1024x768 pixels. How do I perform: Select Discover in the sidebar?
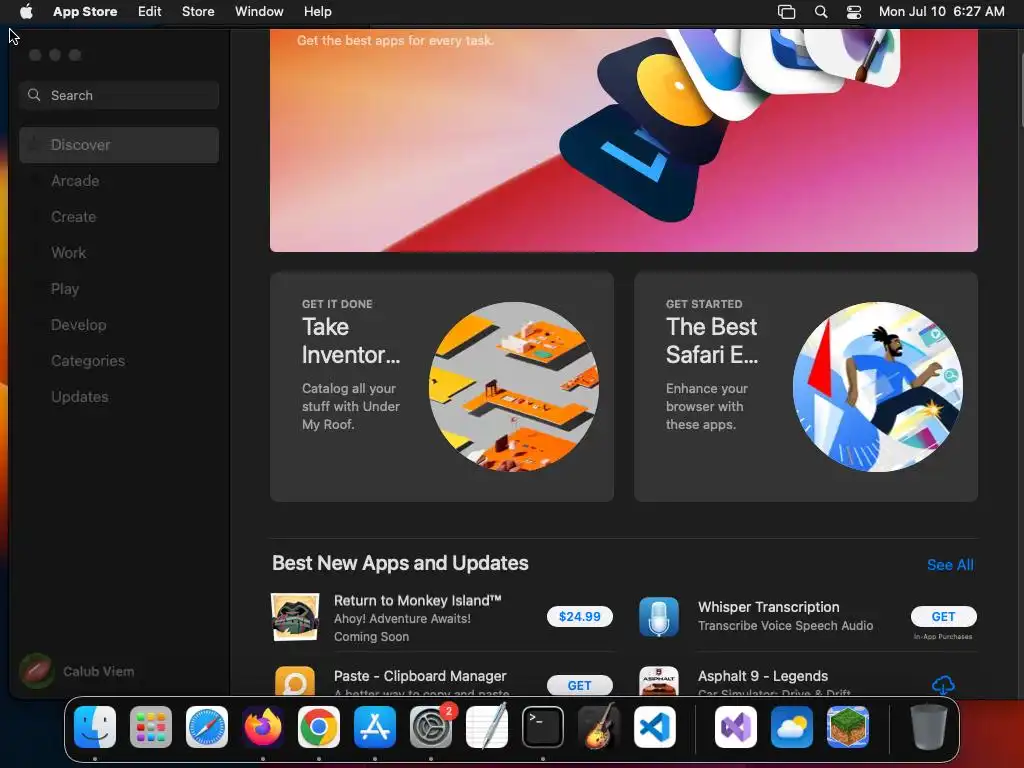[x=119, y=145]
